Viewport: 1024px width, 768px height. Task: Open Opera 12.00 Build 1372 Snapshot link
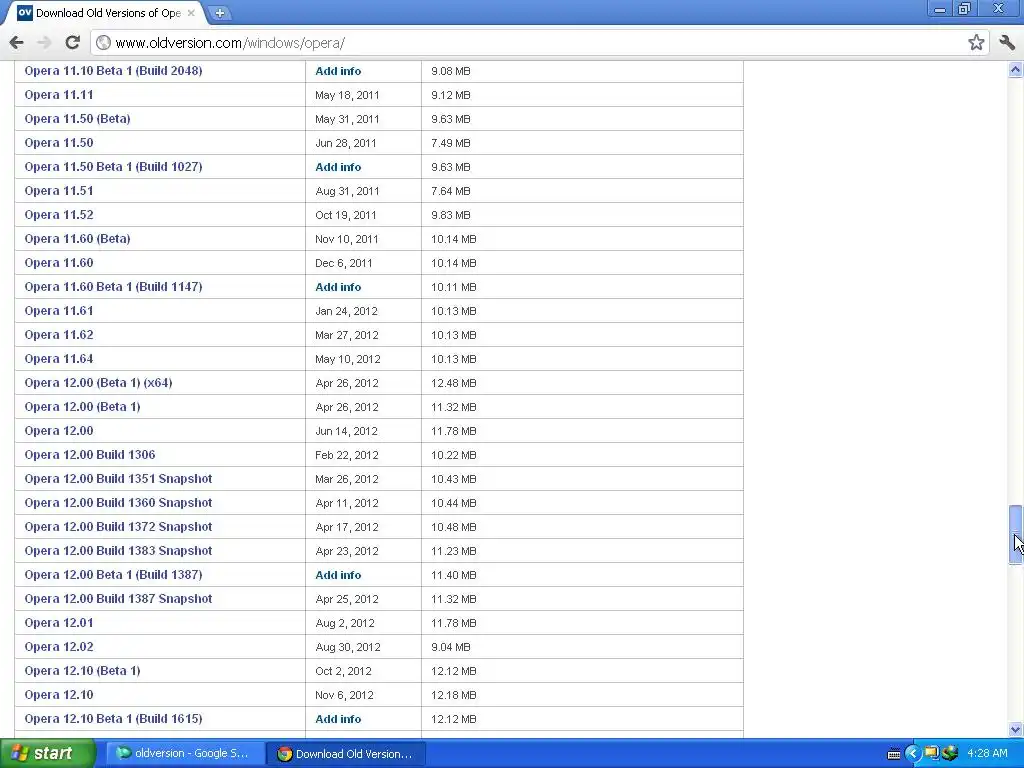[118, 526]
